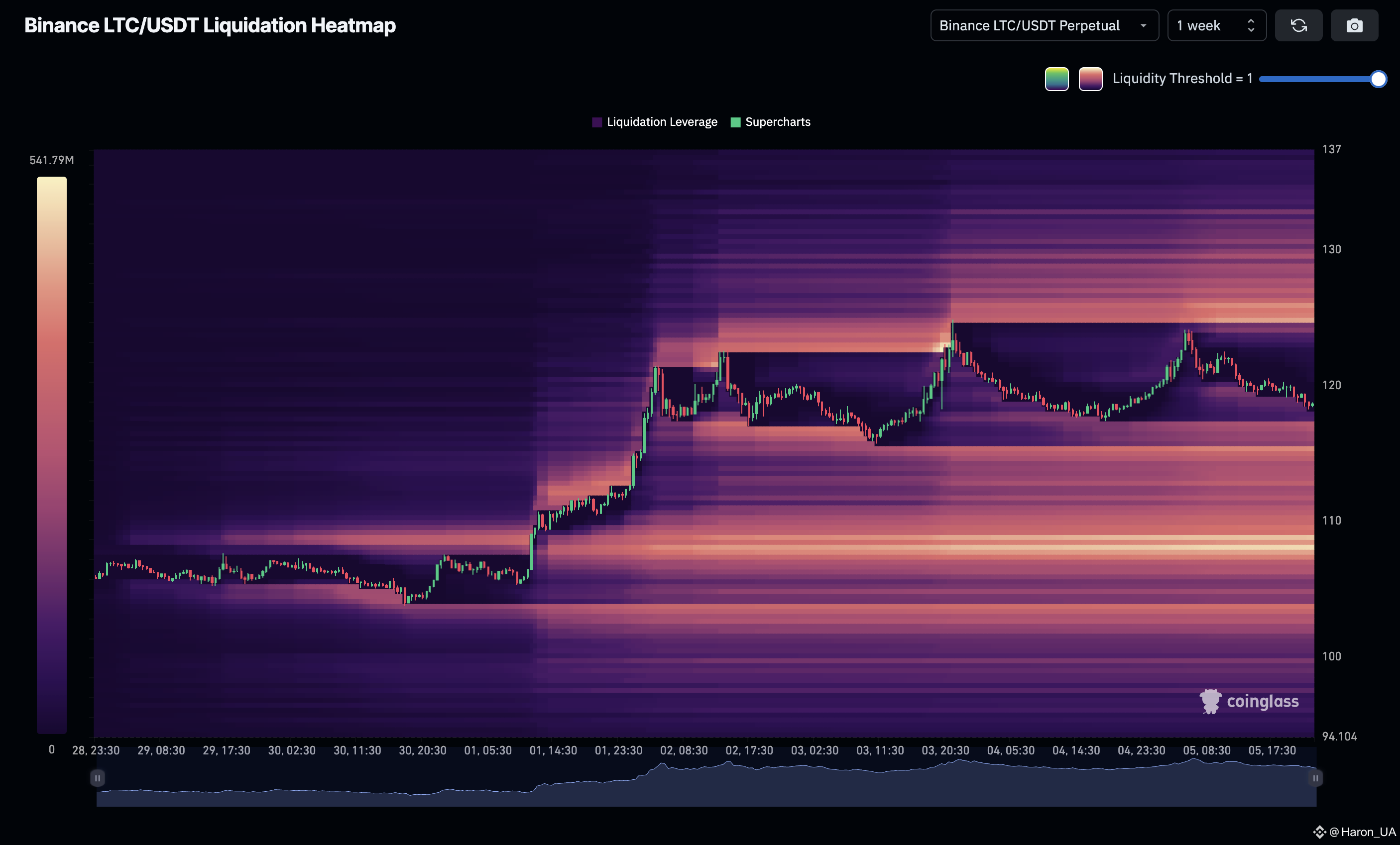Select the pink-purple color scheme swatch
The height and width of the screenshot is (845, 1400).
pyautogui.click(x=1090, y=79)
